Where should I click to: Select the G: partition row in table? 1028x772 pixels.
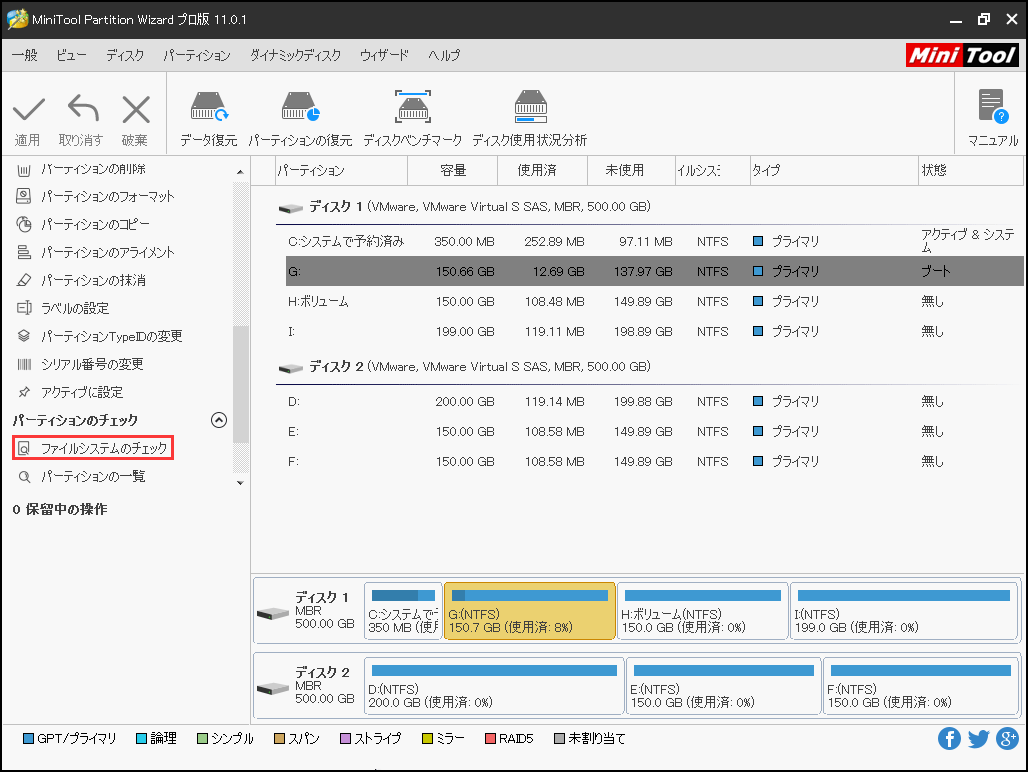coord(654,271)
